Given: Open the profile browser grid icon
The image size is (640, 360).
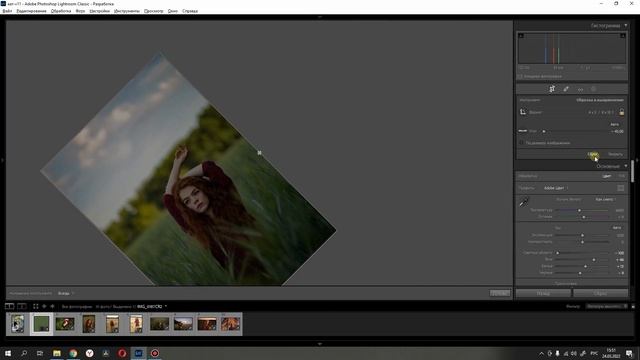Looking at the screenshot, I should click(x=620, y=188).
